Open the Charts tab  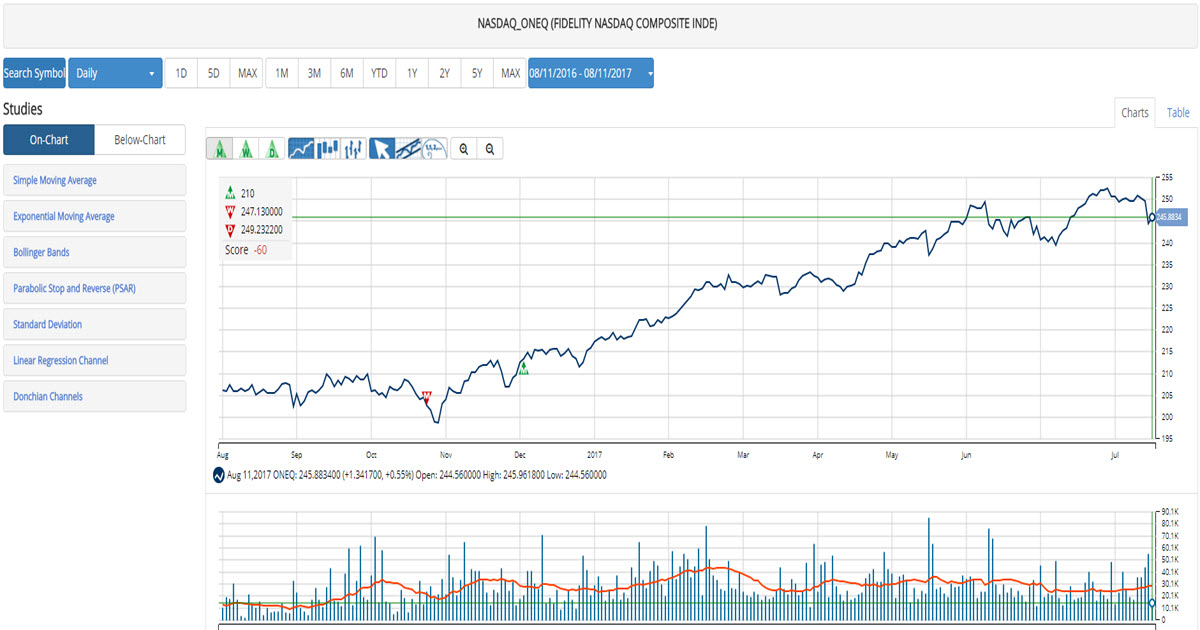pos(1135,113)
